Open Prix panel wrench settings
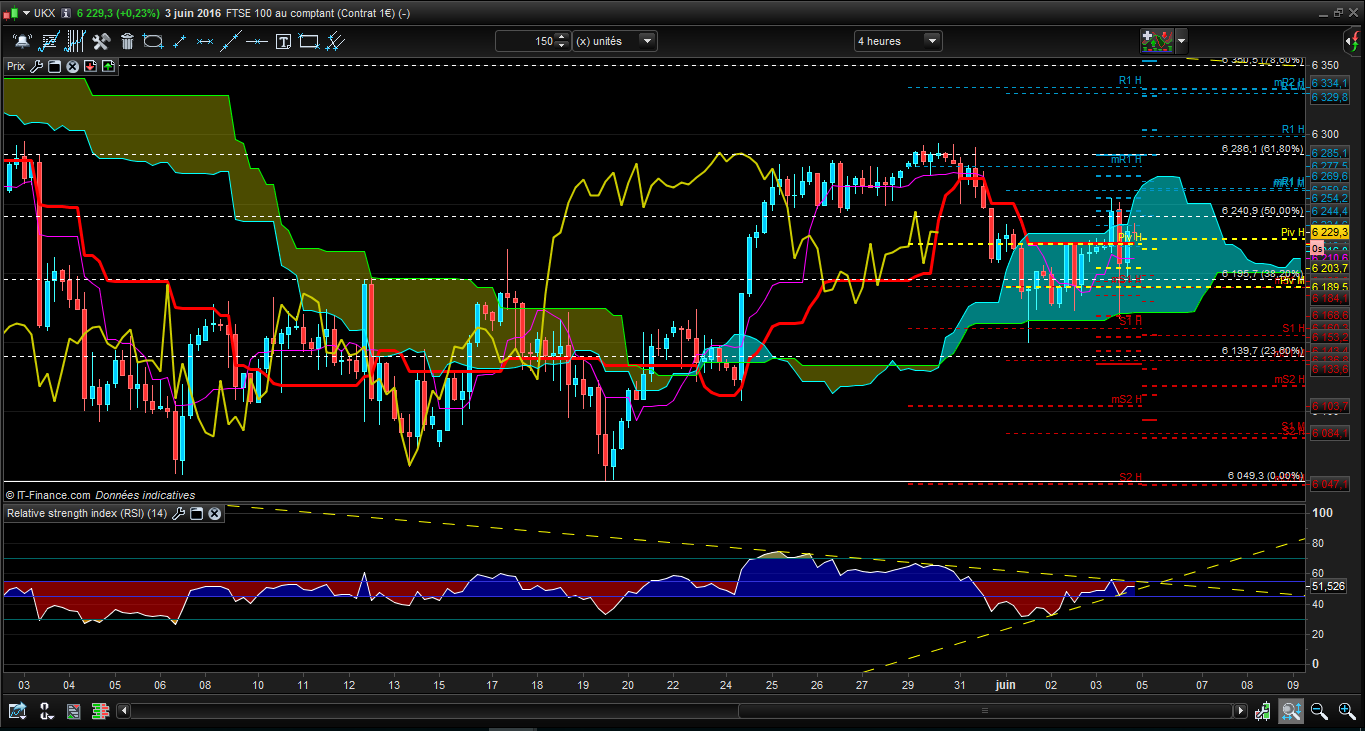This screenshot has width=1365, height=731. (x=37, y=66)
